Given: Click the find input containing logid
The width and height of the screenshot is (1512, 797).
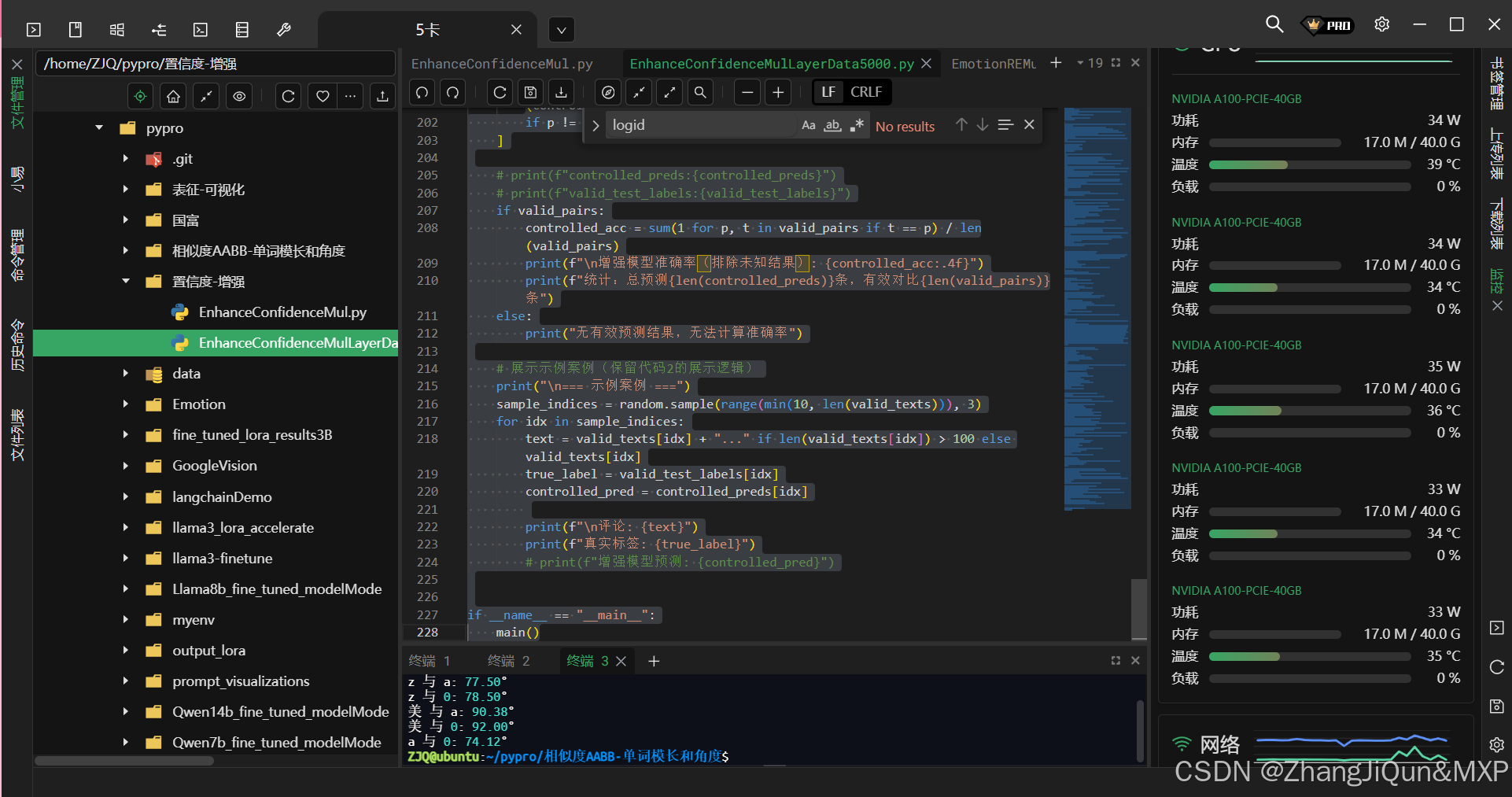Looking at the screenshot, I should pos(700,125).
